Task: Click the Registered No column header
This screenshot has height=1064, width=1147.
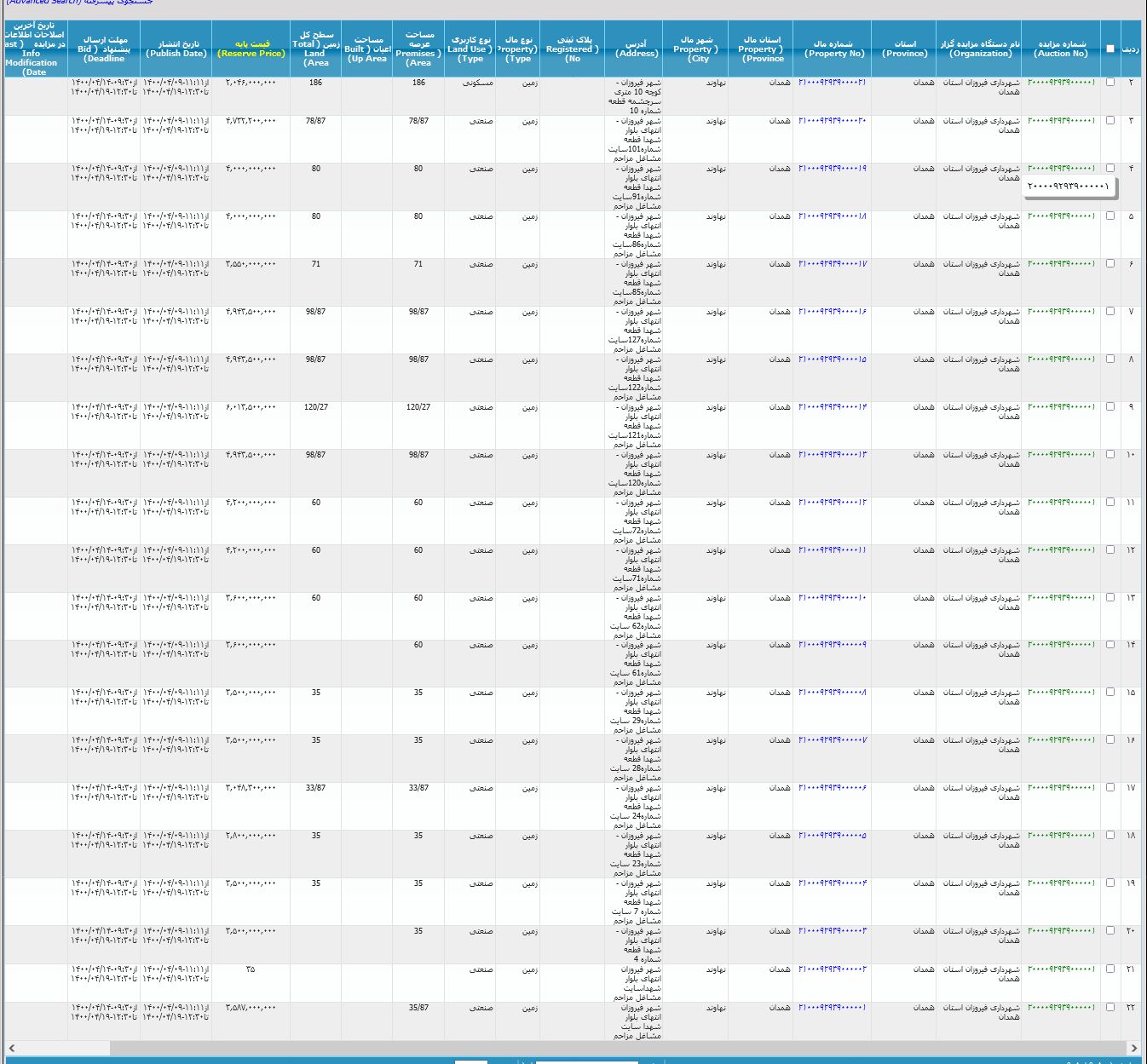Action: (573, 49)
